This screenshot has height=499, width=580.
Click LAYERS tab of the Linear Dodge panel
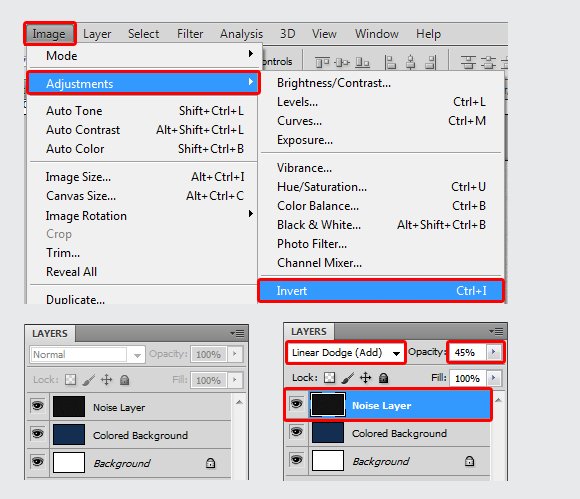tap(308, 331)
